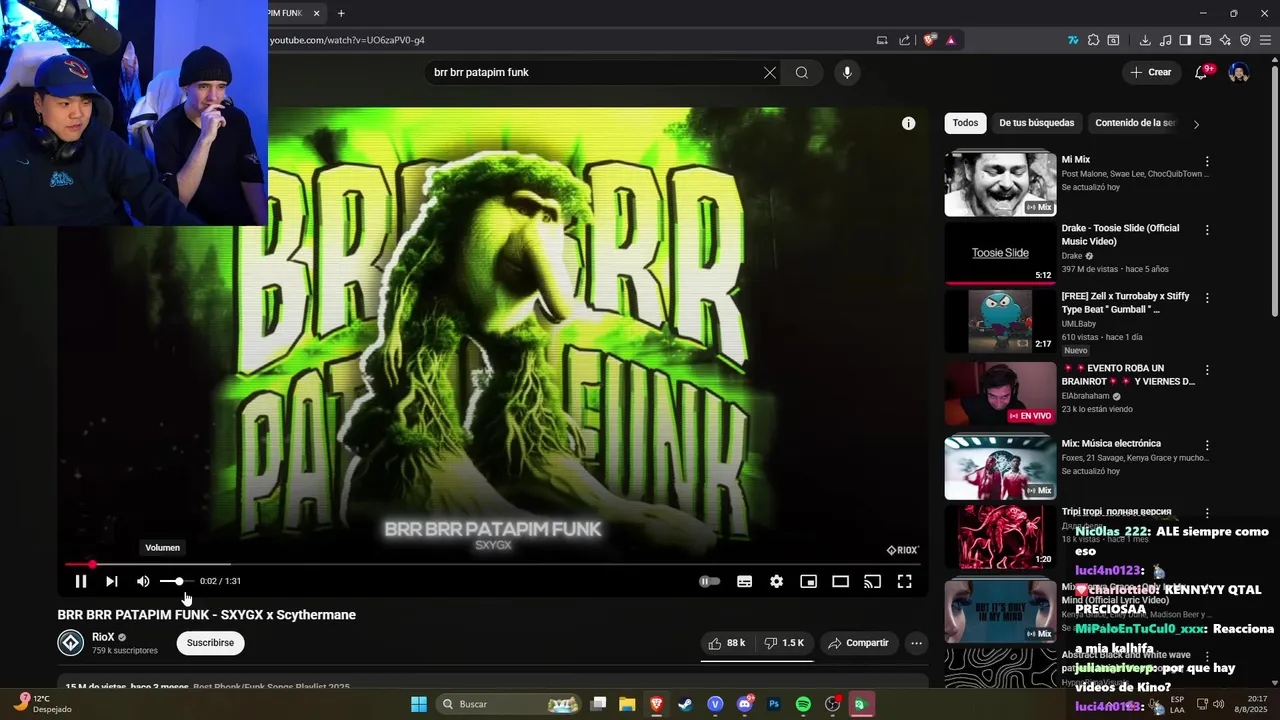Open the Brave Rewards triangle icon
The width and height of the screenshot is (1280, 720).
pos(950,40)
